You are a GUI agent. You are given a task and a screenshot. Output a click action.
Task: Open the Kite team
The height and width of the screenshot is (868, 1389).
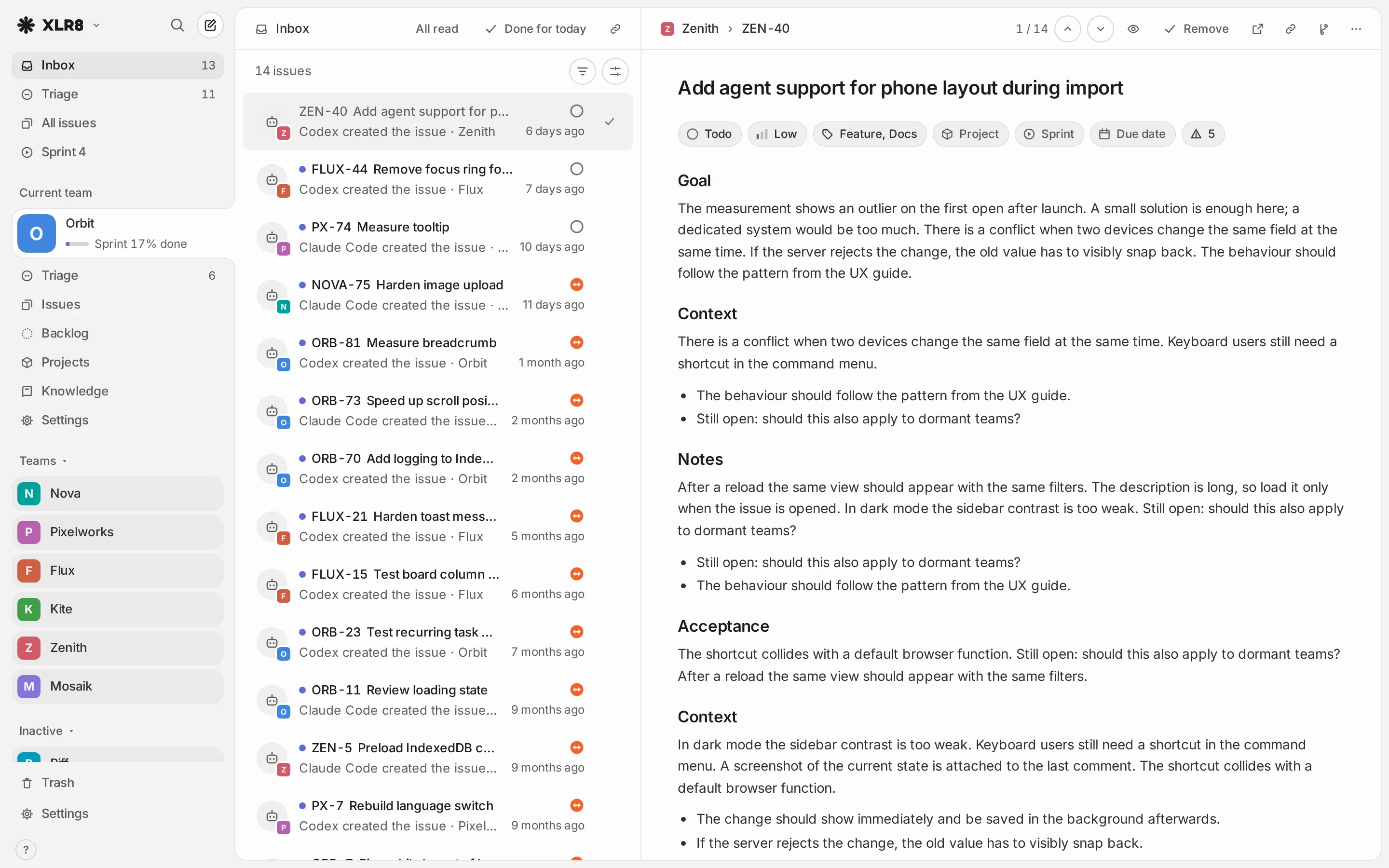[117, 609]
